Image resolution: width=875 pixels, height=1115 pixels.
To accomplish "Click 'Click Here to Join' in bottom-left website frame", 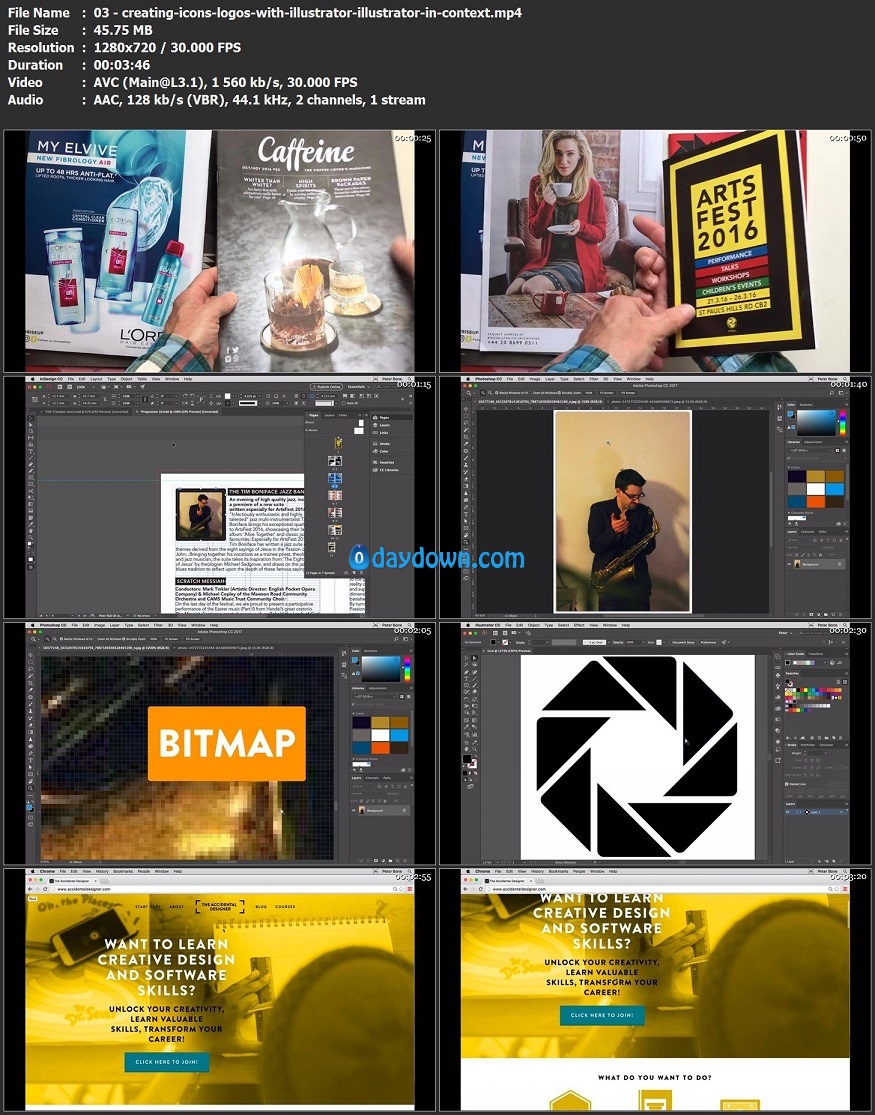I will pyautogui.click(x=166, y=1061).
